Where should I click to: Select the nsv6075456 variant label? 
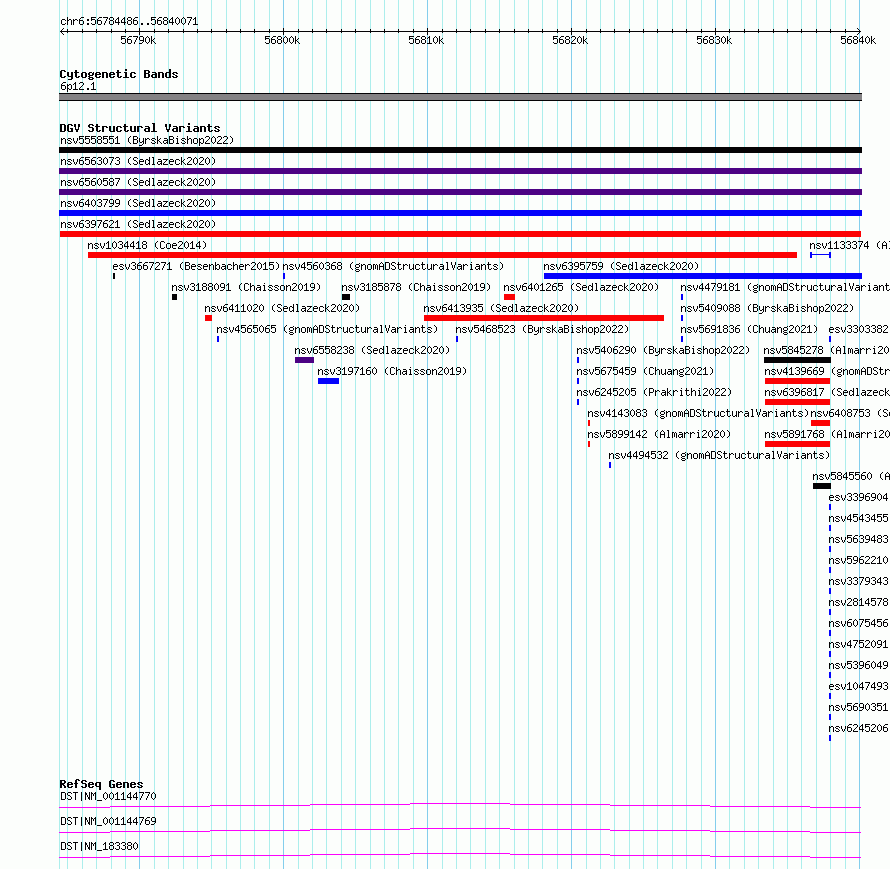point(858,623)
